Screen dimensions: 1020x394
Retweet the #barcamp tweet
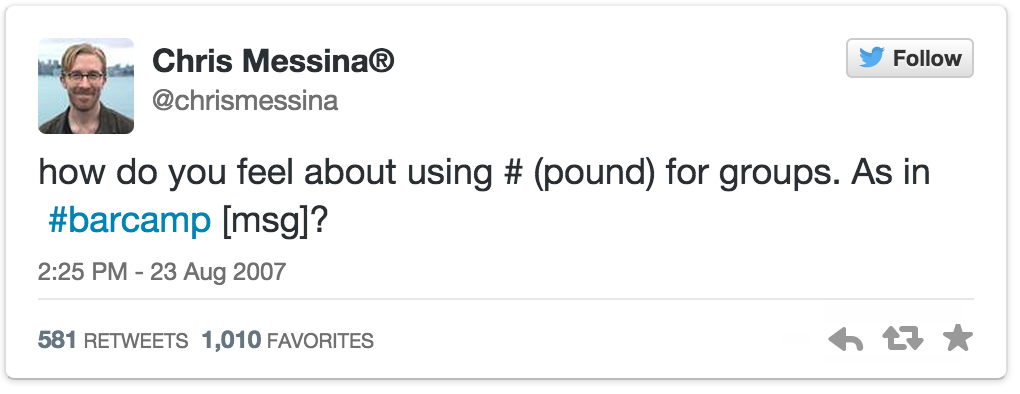click(x=902, y=339)
